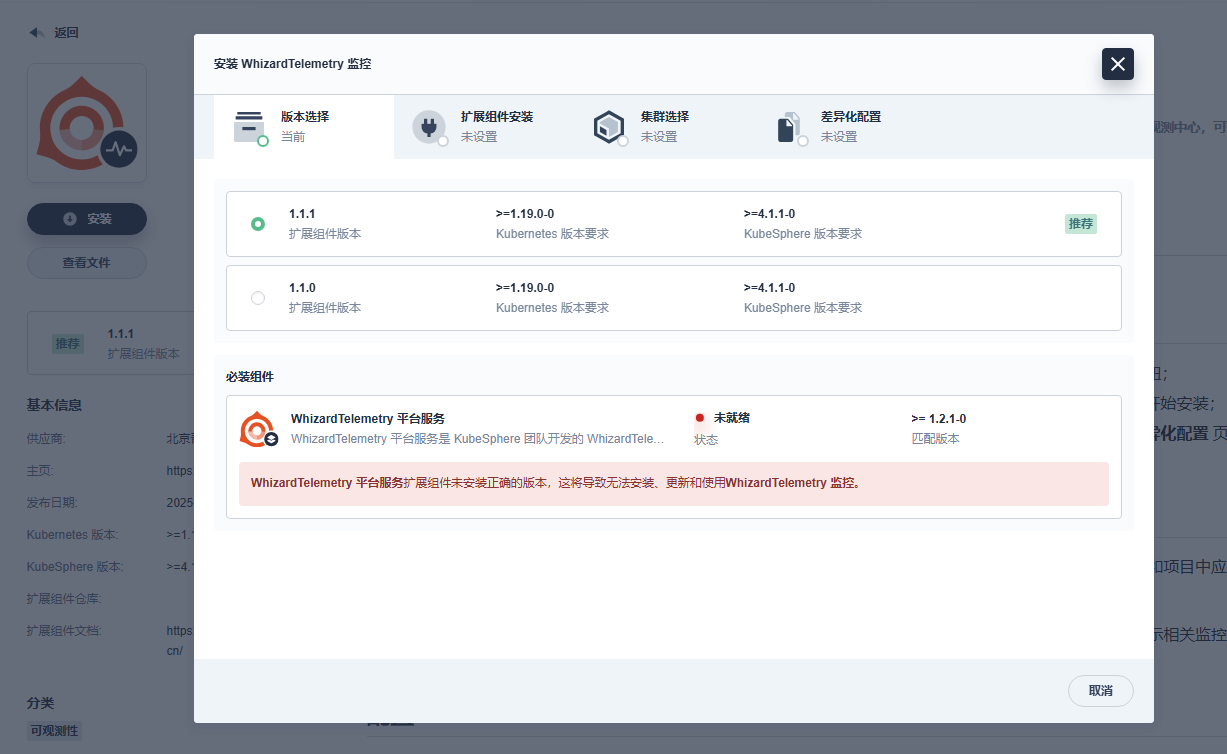Click the version selection box icon
Screen dimensions: 1227x754
249,127
